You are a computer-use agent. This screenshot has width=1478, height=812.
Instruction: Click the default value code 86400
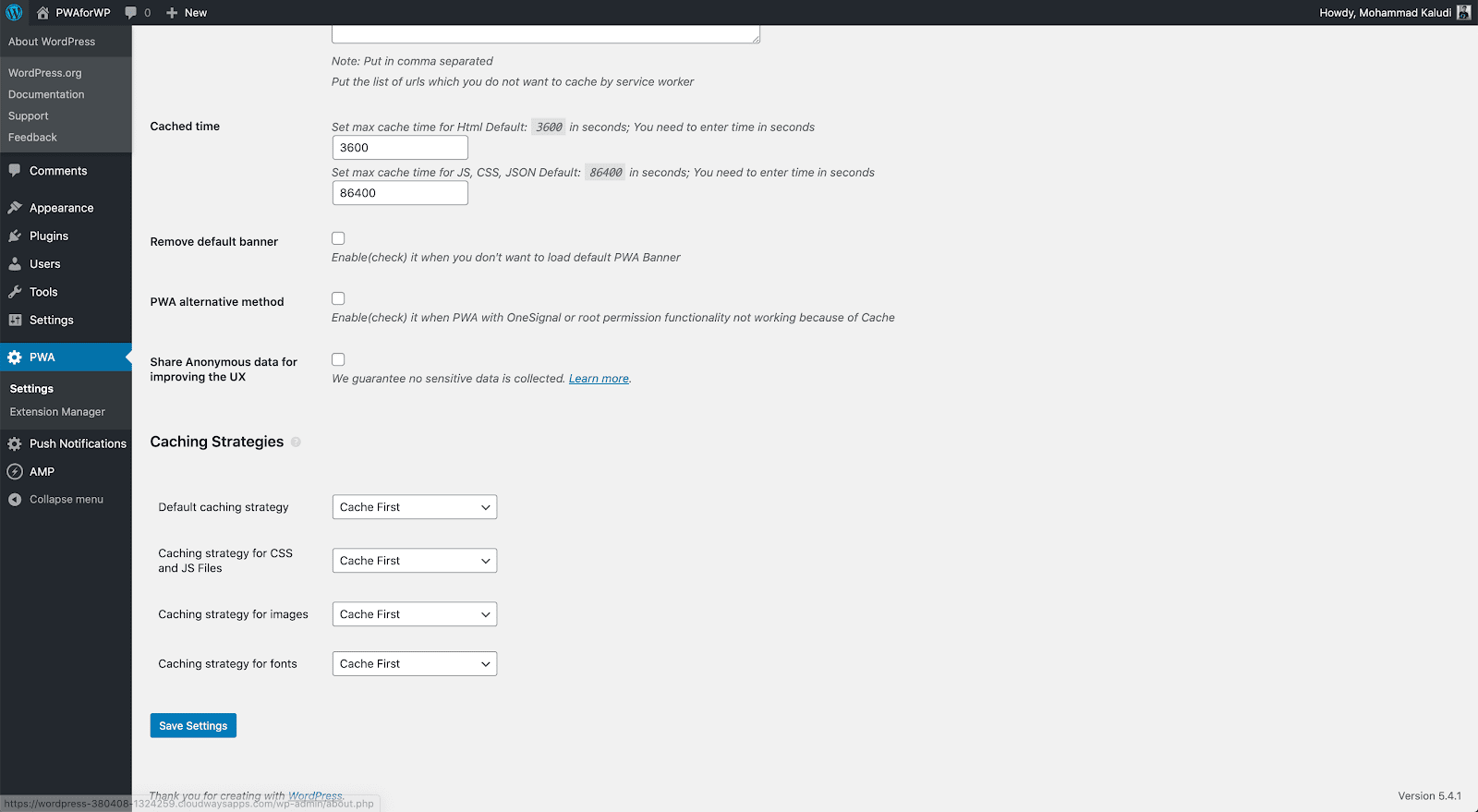click(606, 173)
